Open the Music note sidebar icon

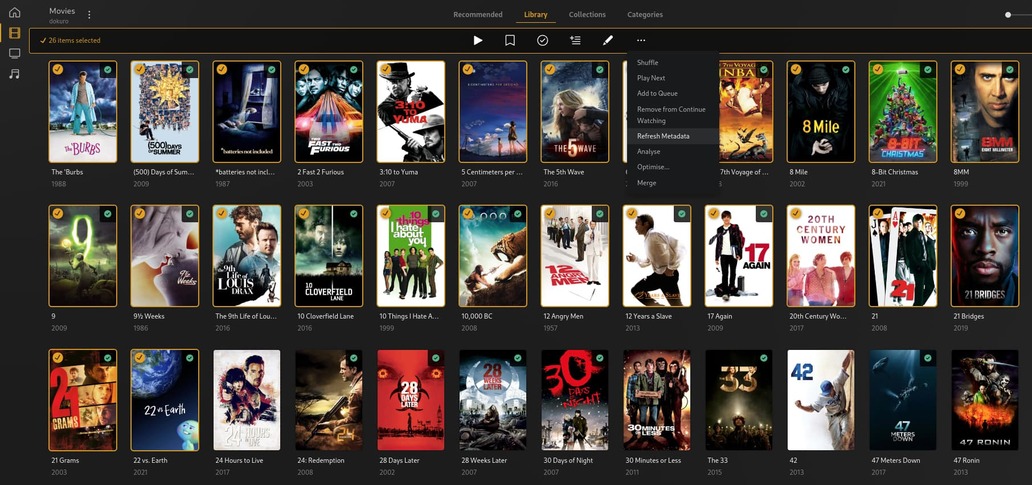[14, 74]
